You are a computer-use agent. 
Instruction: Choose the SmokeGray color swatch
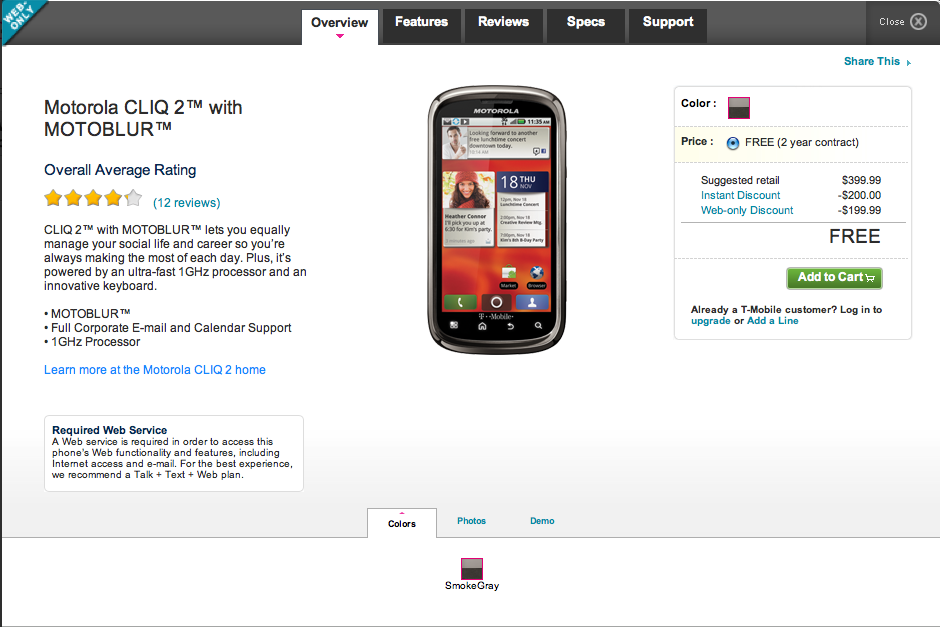472,569
